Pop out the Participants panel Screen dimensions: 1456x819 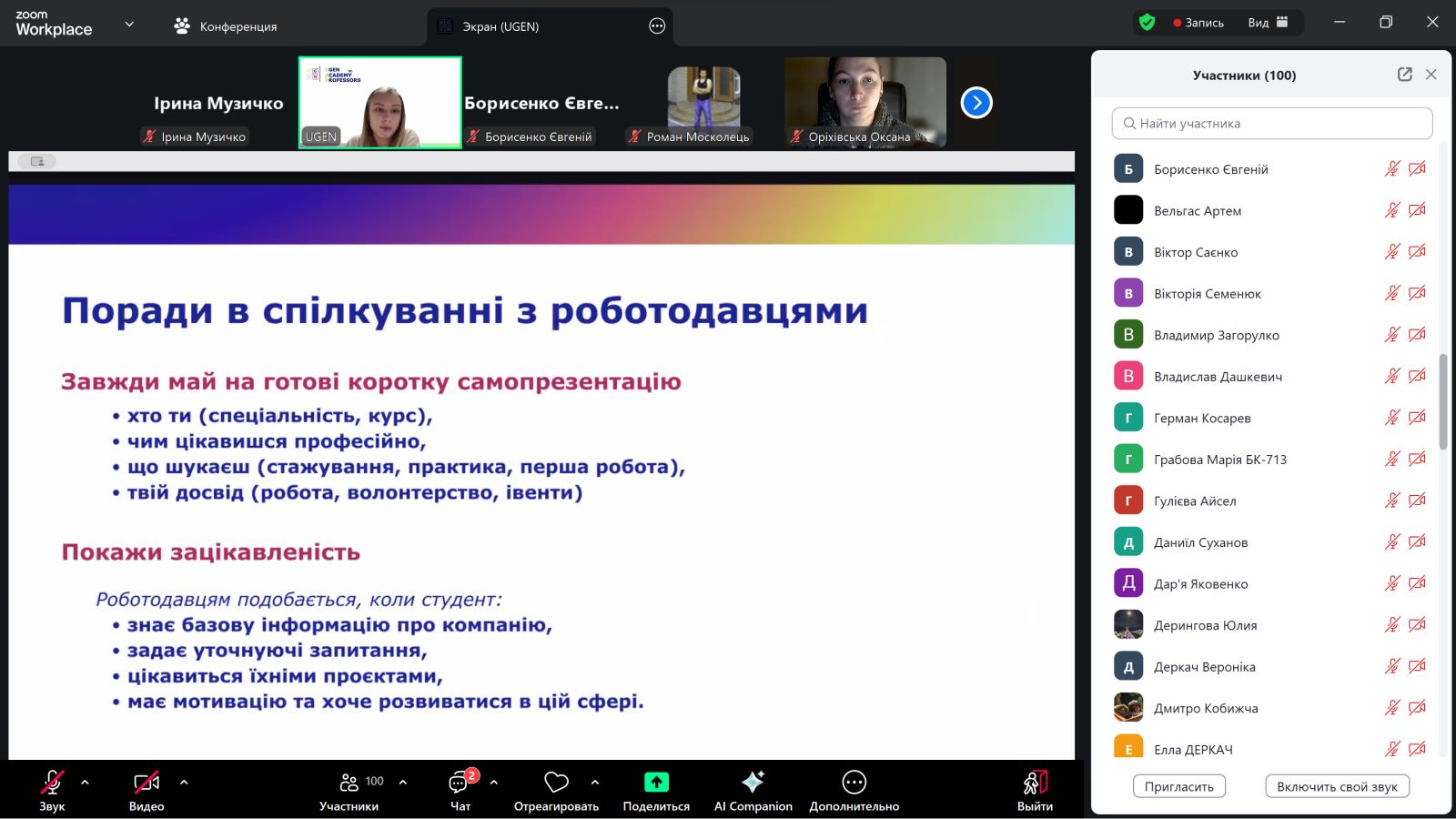click(1405, 75)
